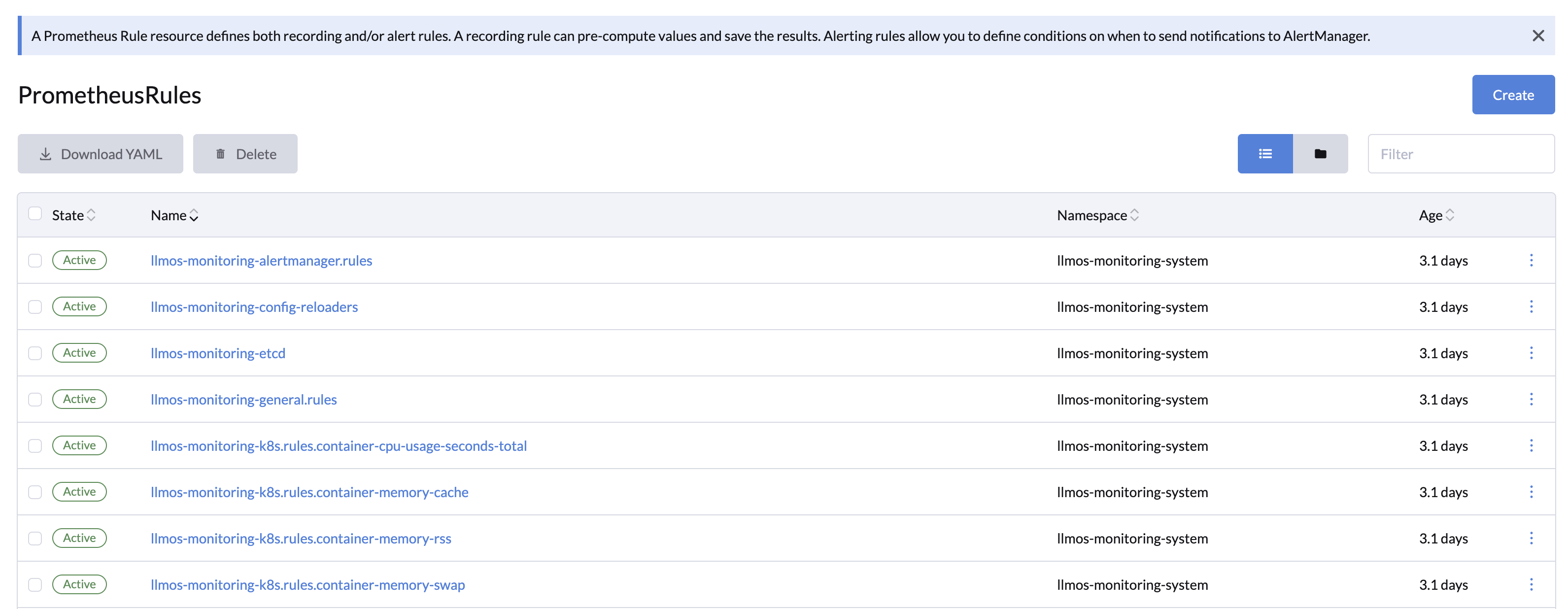Switch to group by namespace folder icon
1568x609 pixels.
pyautogui.click(x=1320, y=154)
